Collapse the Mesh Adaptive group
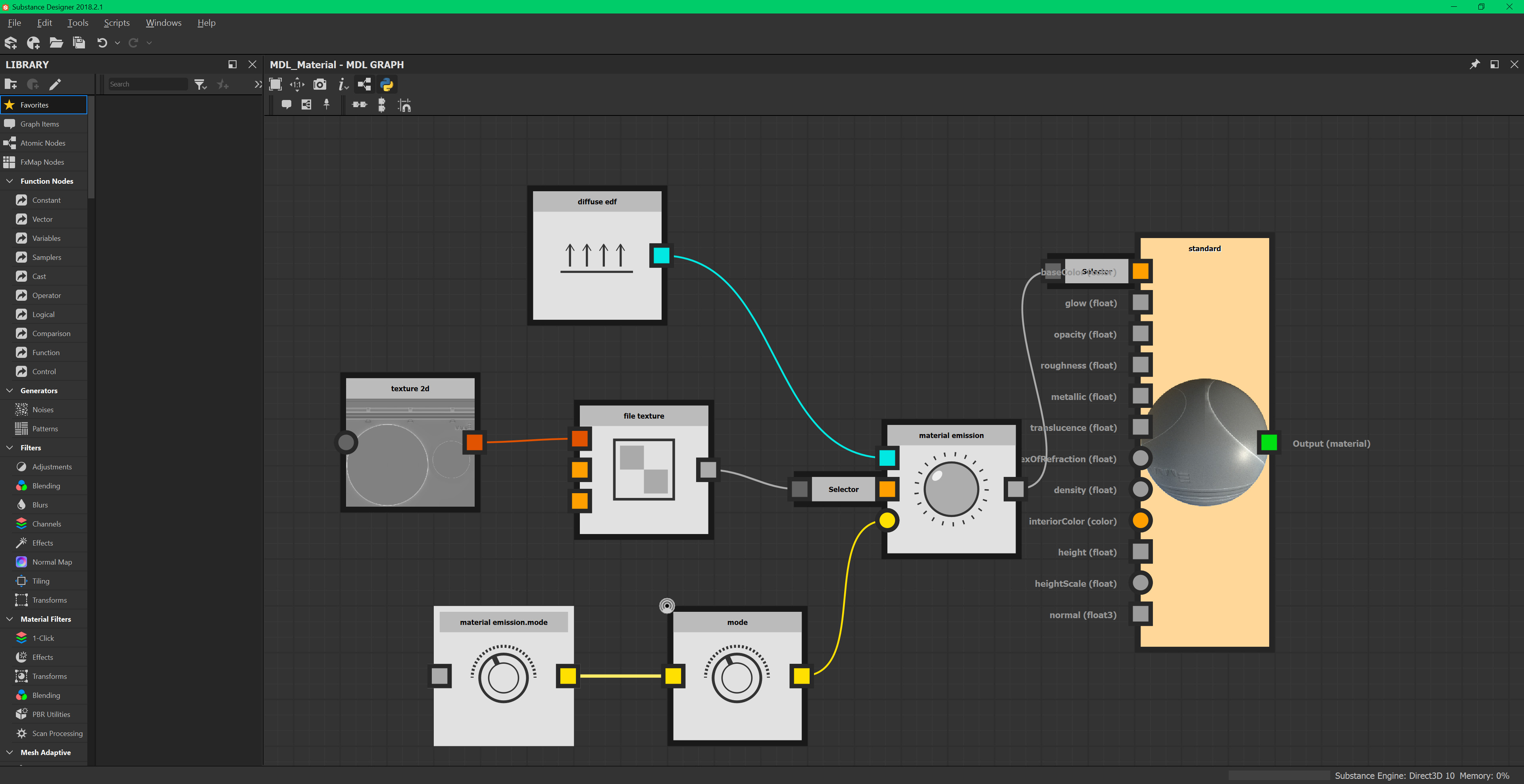Viewport: 1524px width, 784px height. [10, 752]
